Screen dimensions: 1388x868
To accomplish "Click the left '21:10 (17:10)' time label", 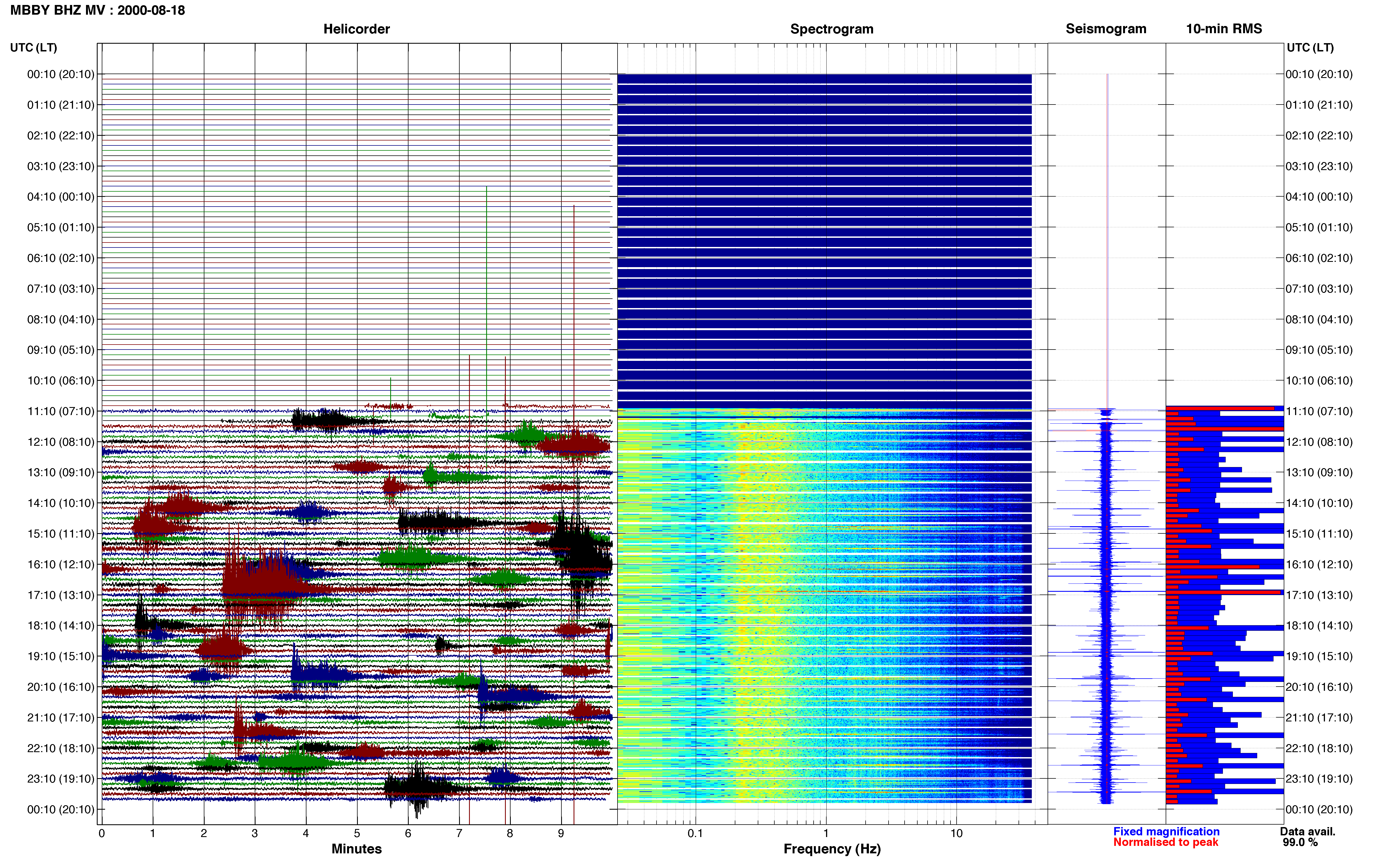I will pos(61,718).
